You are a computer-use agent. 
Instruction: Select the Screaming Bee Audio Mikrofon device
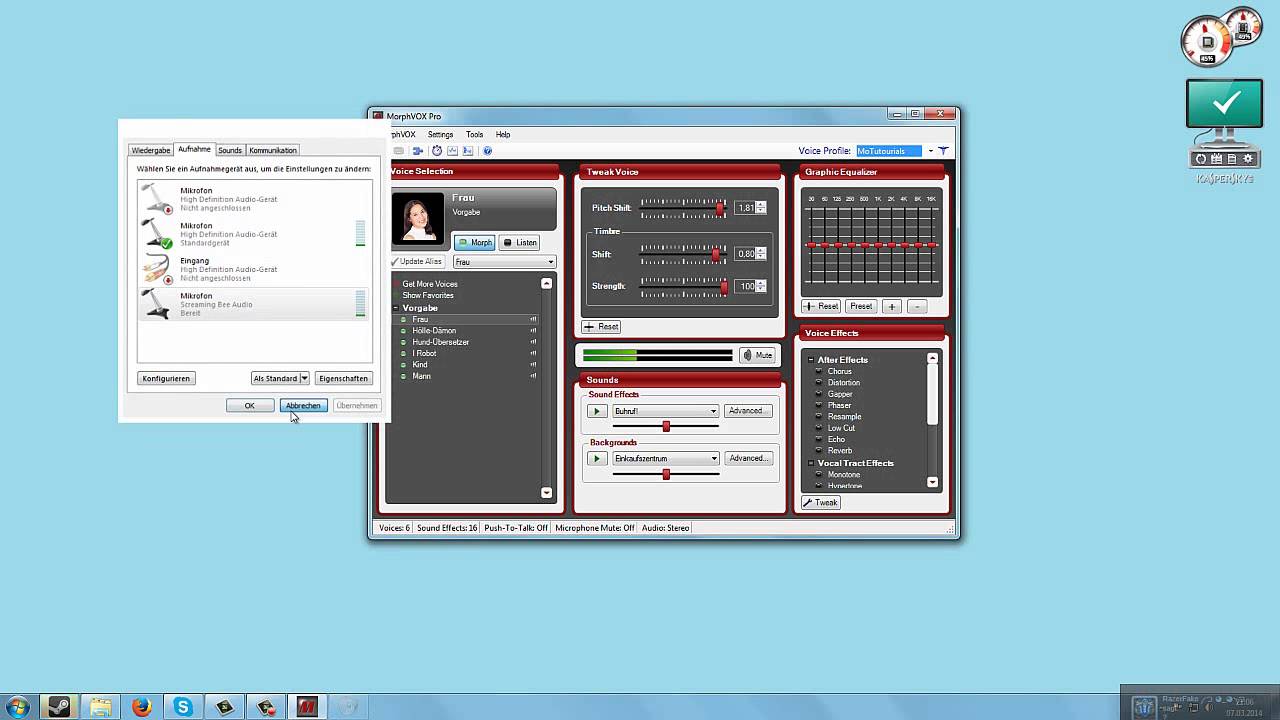tap(254, 305)
